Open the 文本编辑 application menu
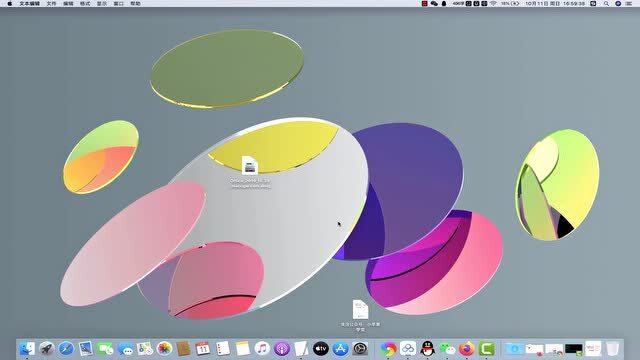The width and height of the screenshot is (640, 360). tap(29, 3)
